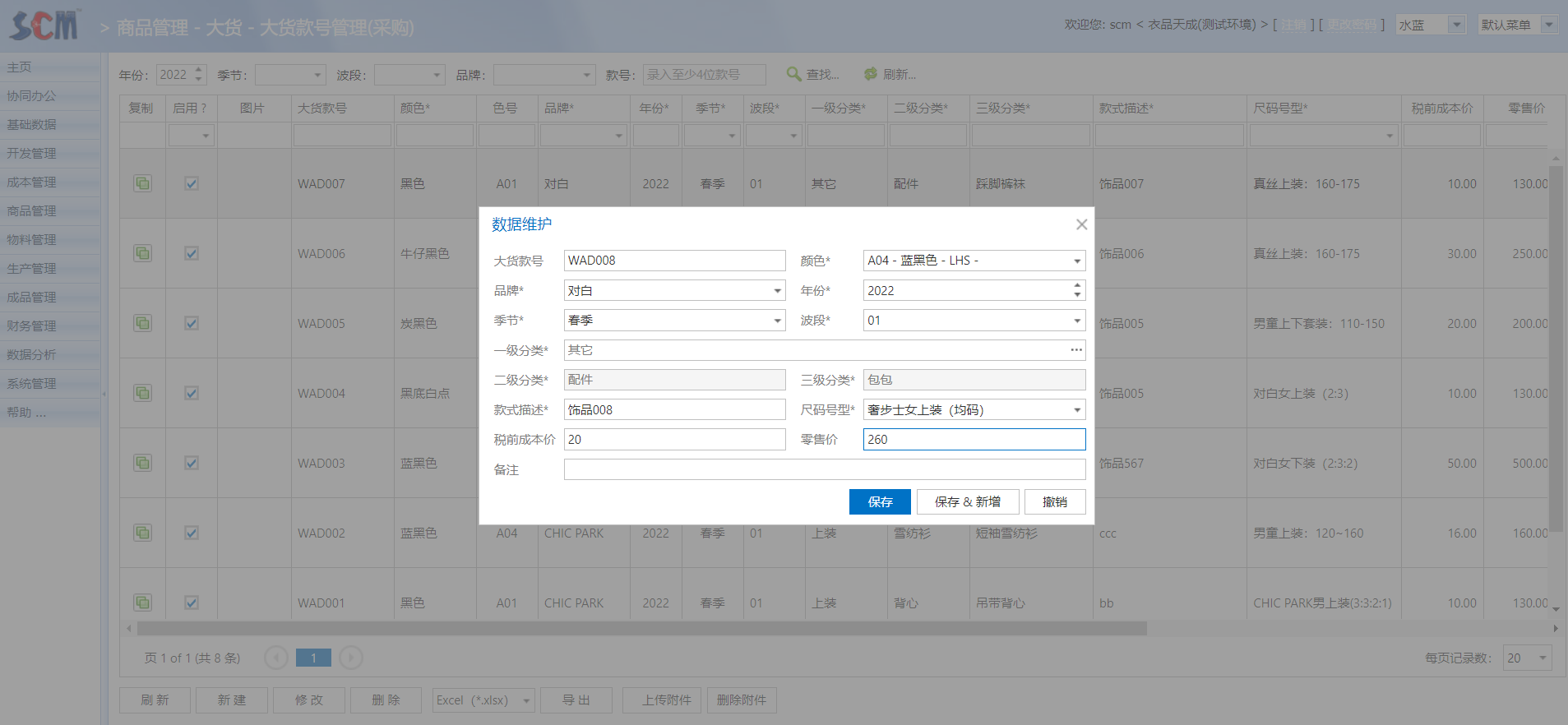Click the 刷新 refresh icon in the filter bar
Image resolution: width=1568 pixels, height=725 pixels.
pos(871,74)
